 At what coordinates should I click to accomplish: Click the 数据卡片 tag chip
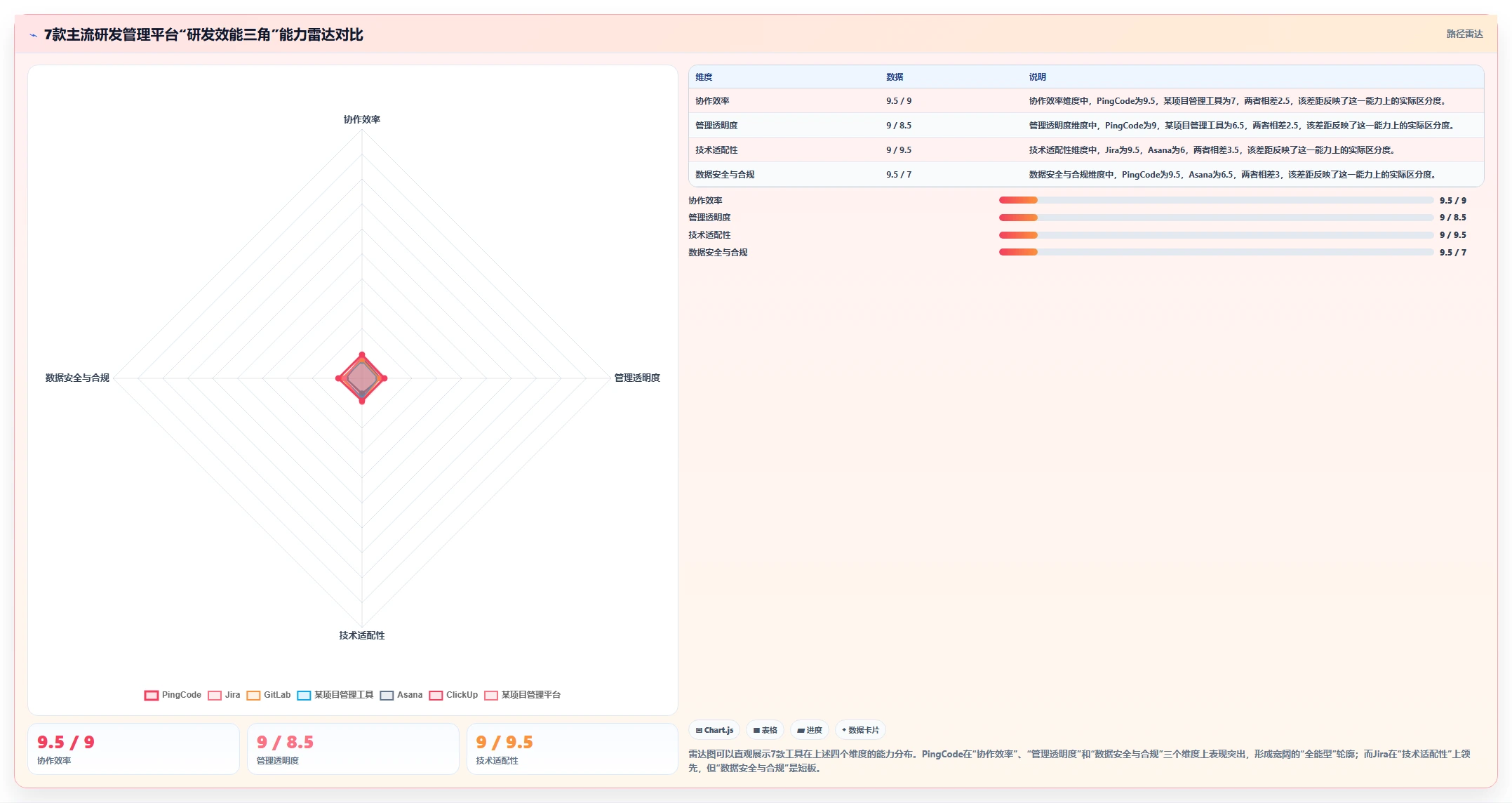[x=860, y=730]
